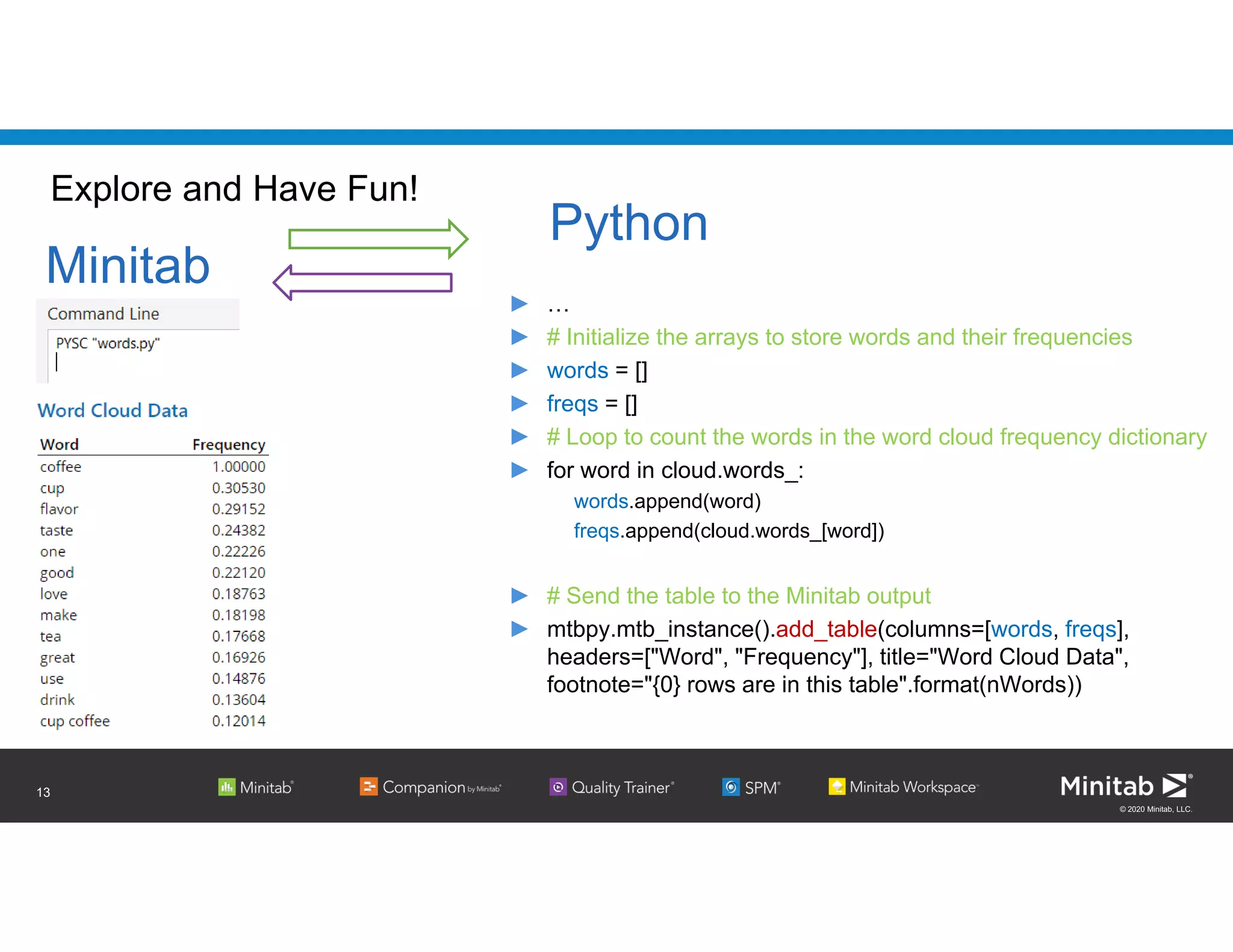
Task: Select the 'taste' word cell
Action: 56,530
